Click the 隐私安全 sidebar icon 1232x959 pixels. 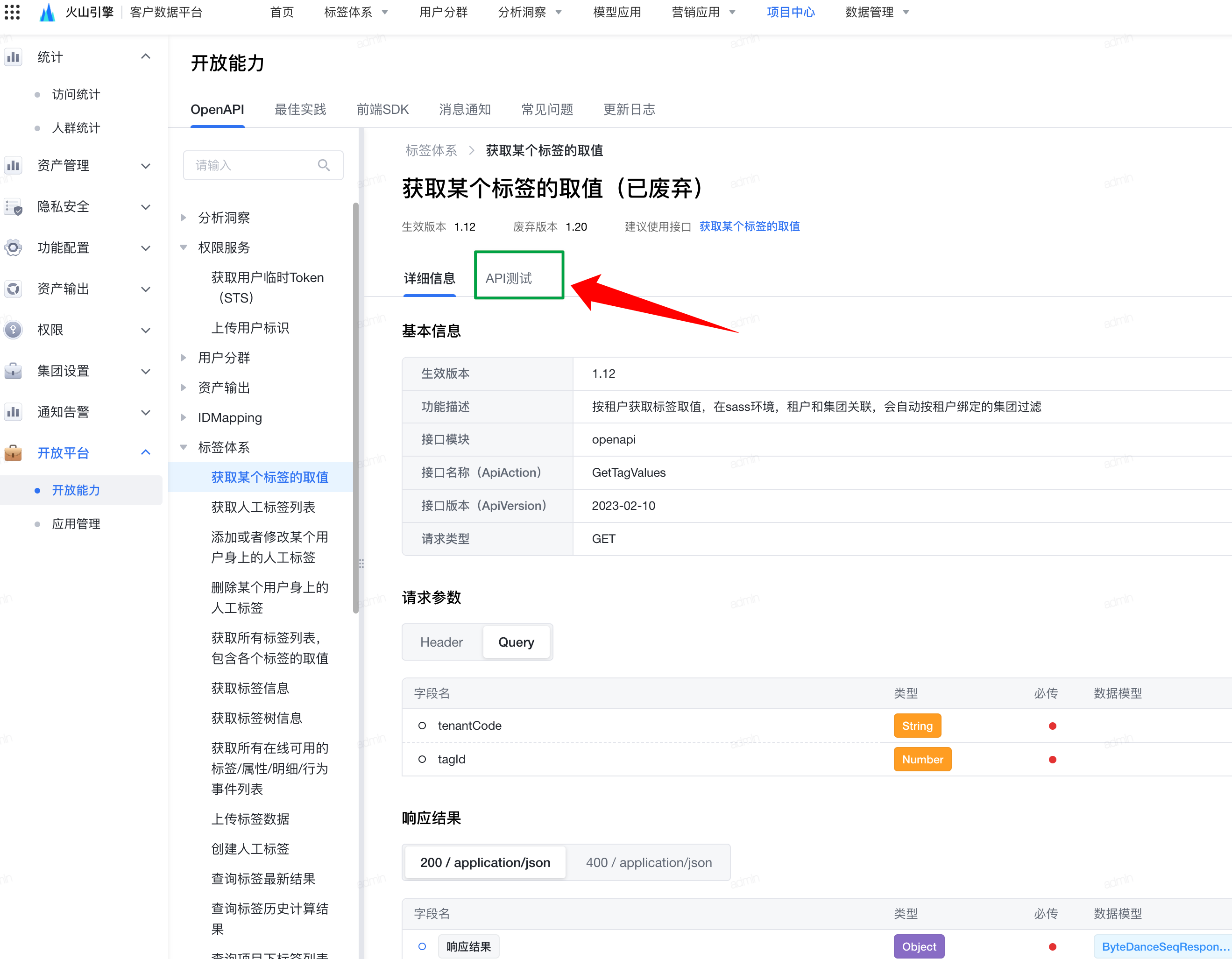click(x=13, y=207)
